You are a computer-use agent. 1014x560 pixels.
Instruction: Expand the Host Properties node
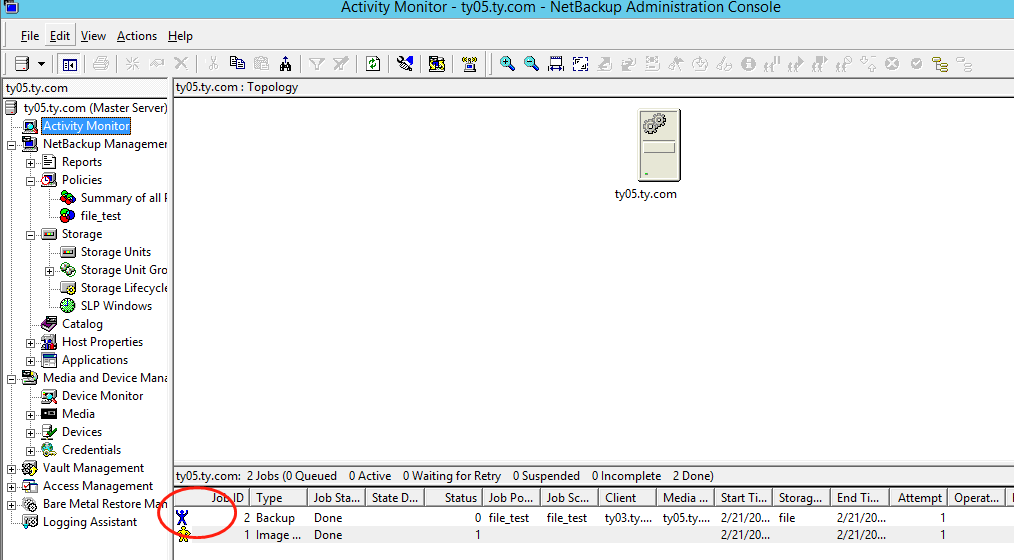click(30, 343)
